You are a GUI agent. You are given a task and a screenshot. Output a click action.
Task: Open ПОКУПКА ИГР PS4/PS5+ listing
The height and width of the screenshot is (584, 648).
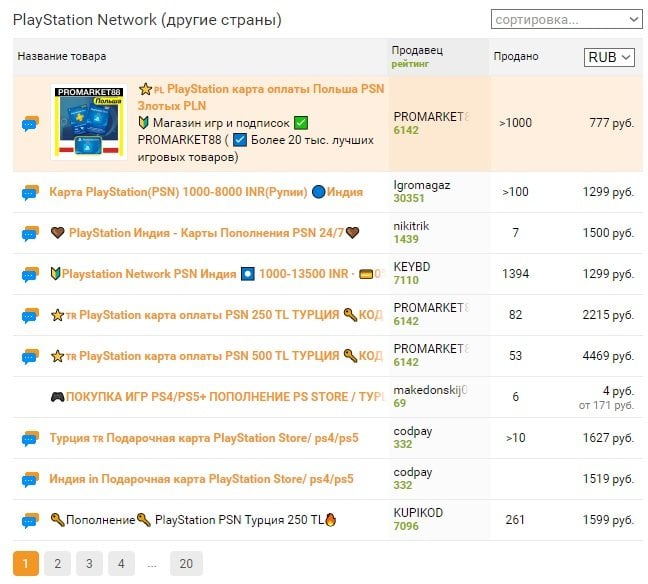click(218, 397)
